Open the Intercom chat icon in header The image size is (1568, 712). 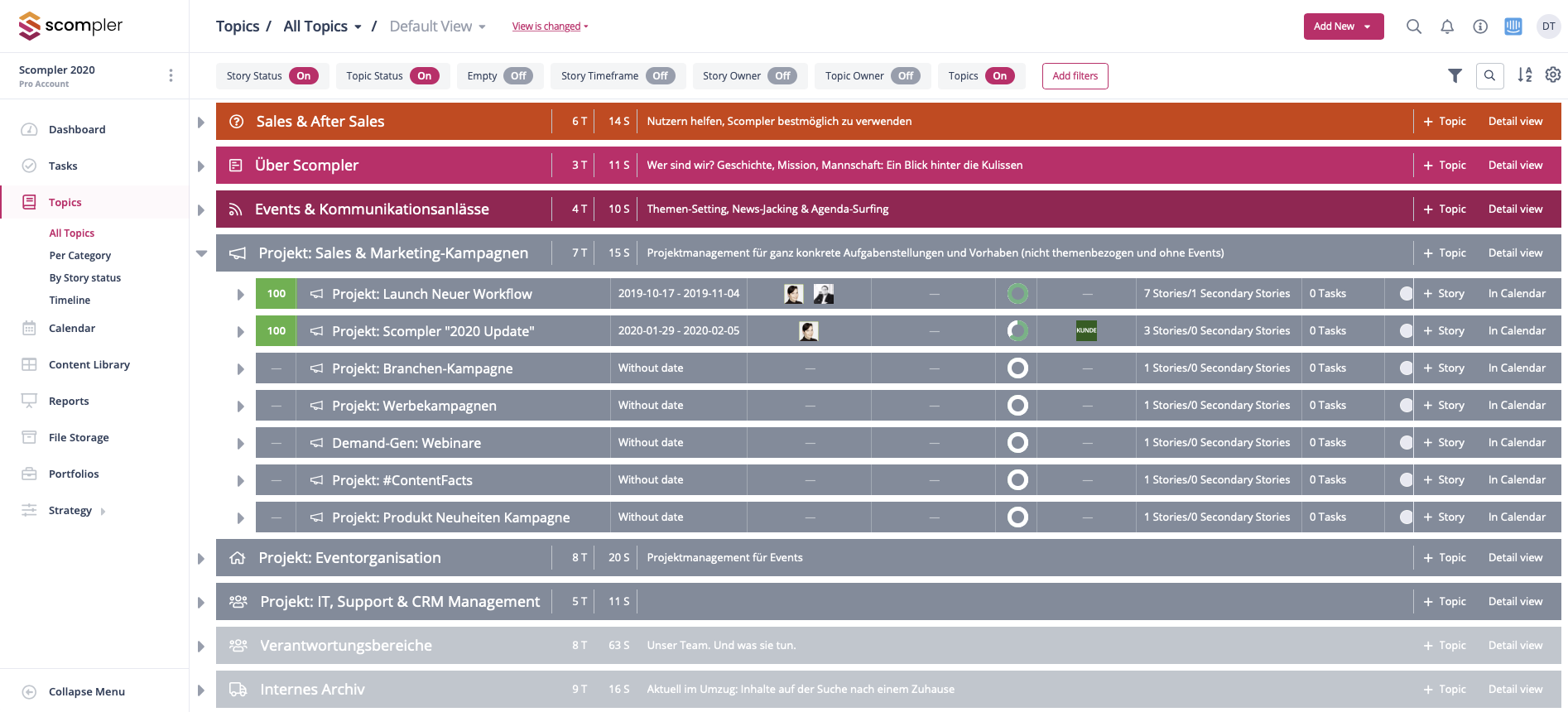(x=1513, y=26)
